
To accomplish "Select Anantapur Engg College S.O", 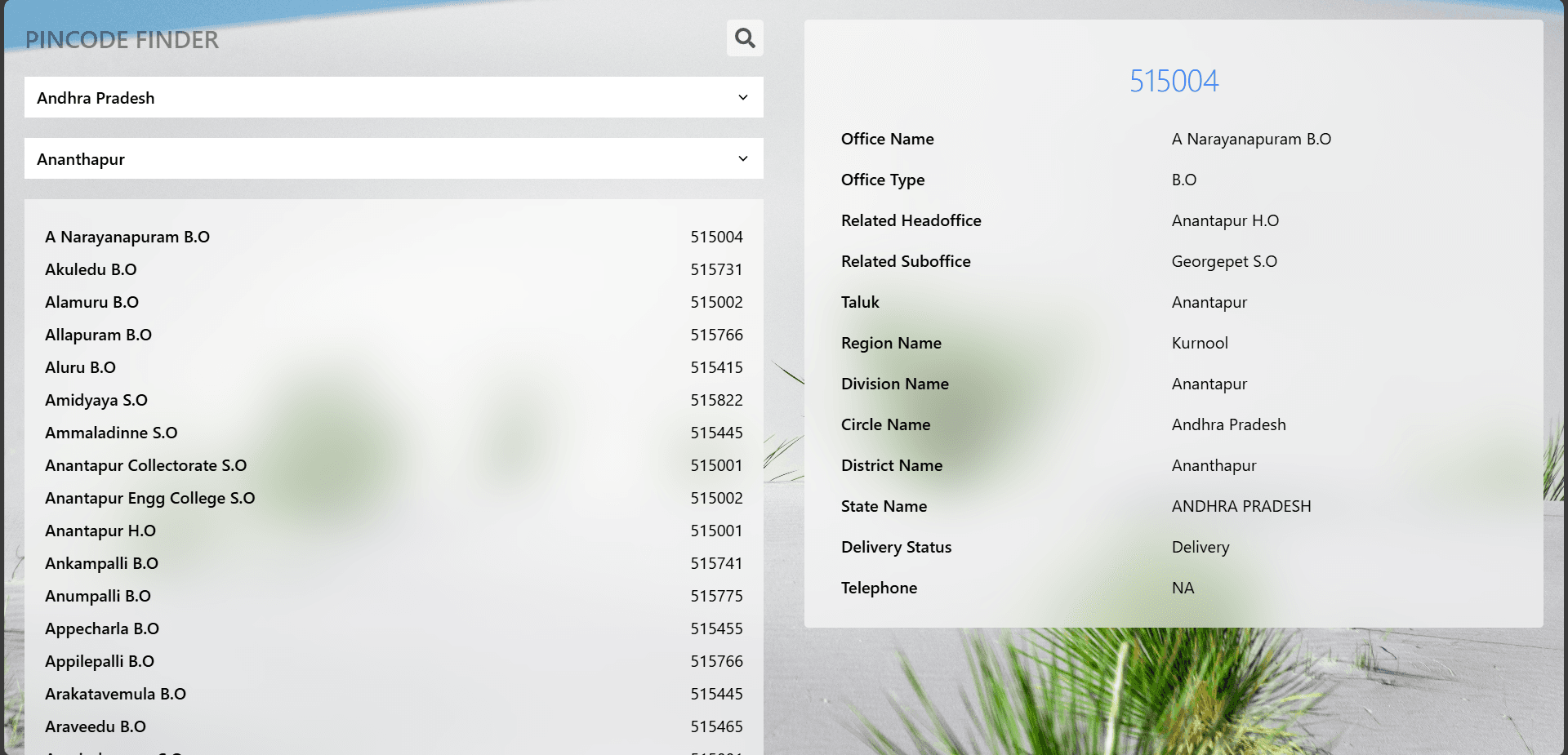I will [394, 498].
